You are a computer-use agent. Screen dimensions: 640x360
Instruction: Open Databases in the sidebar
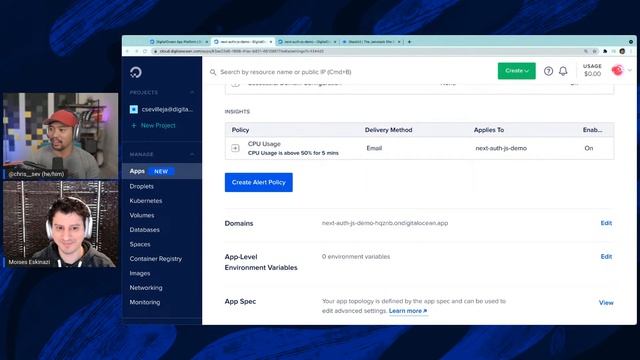pos(144,230)
